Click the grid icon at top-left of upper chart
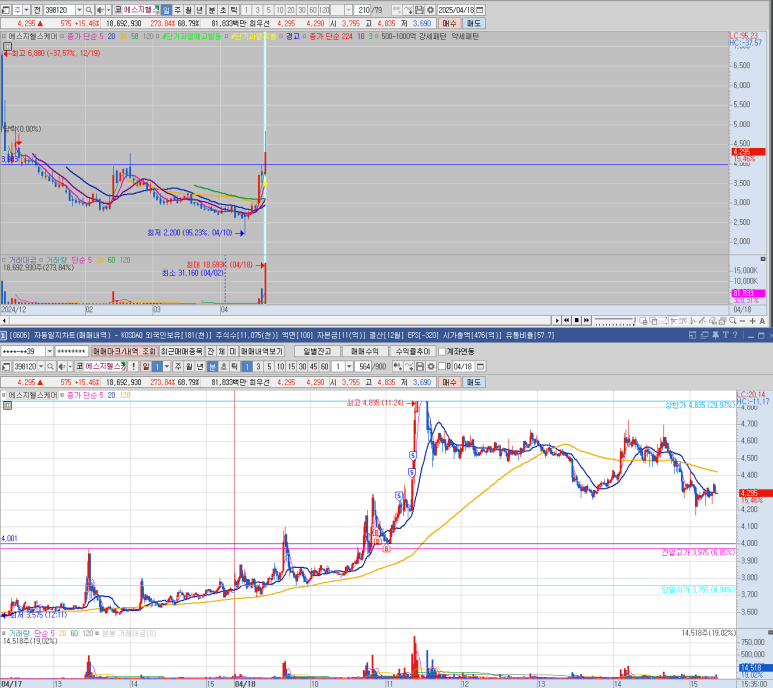The image size is (773, 688). point(7,47)
